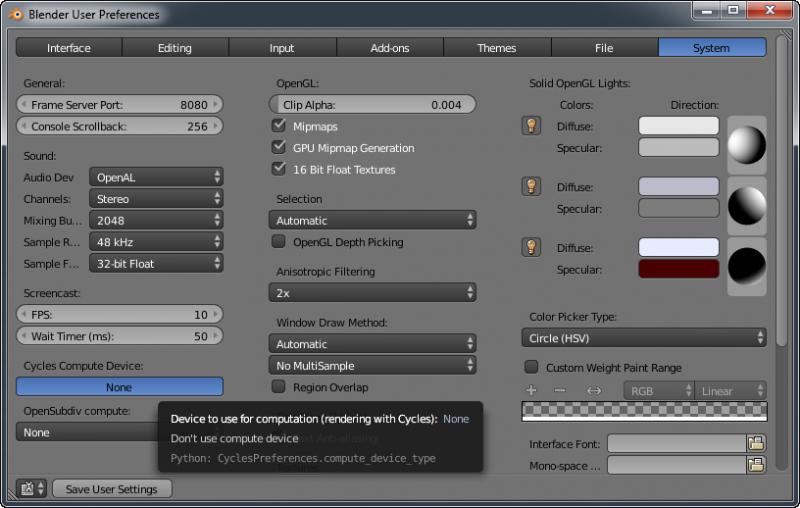This screenshot has width=800, height=508.
Task: Open the Audio Dev OpenAL dropdown
Action: click(x=156, y=177)
